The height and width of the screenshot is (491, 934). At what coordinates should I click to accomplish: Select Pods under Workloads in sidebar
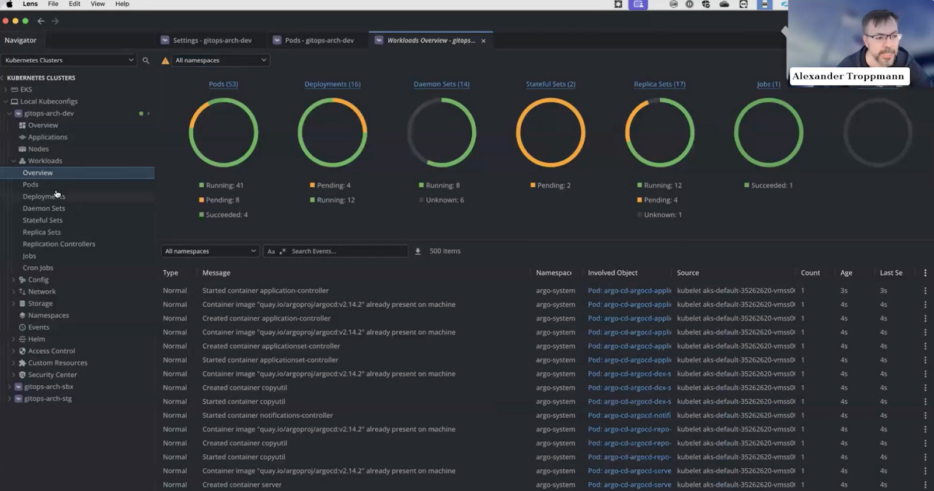30,185
